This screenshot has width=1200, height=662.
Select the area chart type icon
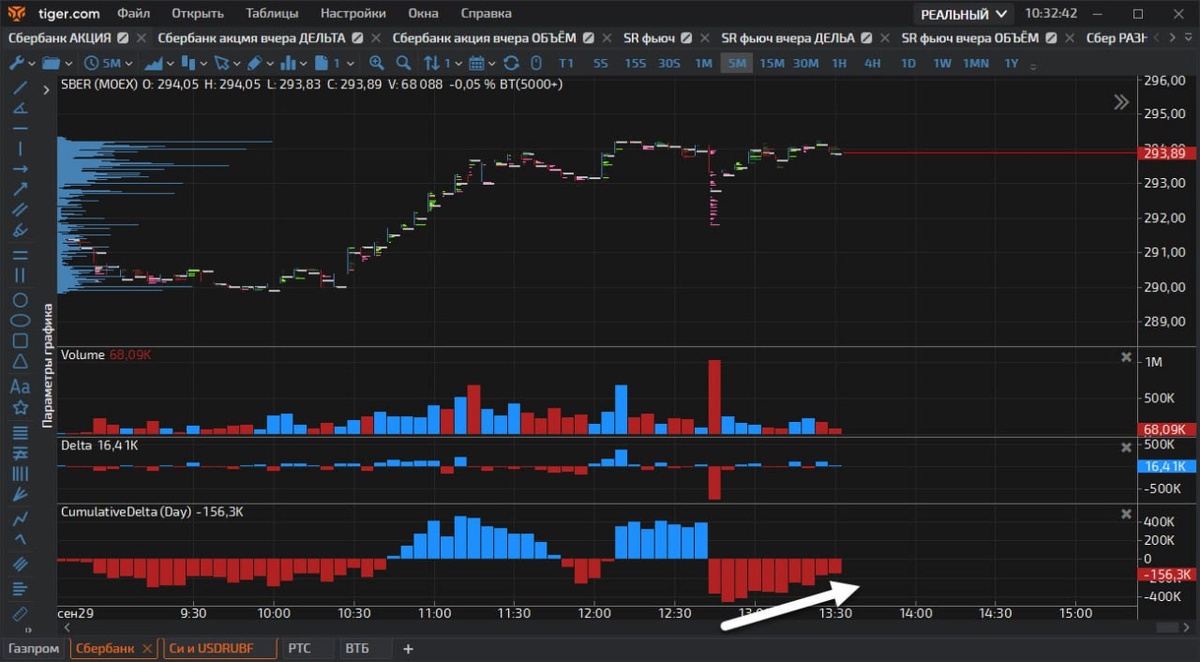(153, 63)
